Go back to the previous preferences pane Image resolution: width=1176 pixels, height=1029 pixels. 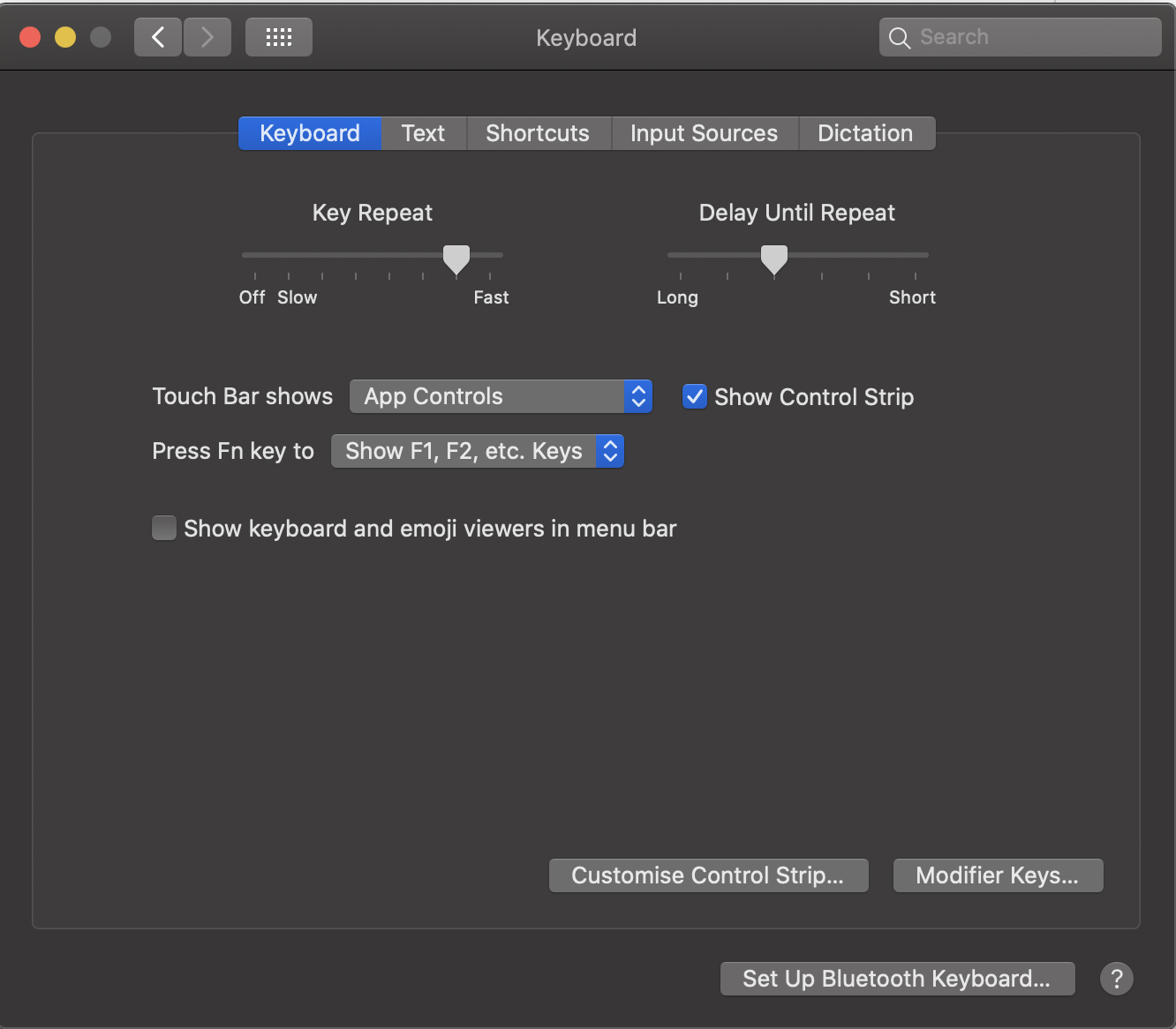point(158,37)
